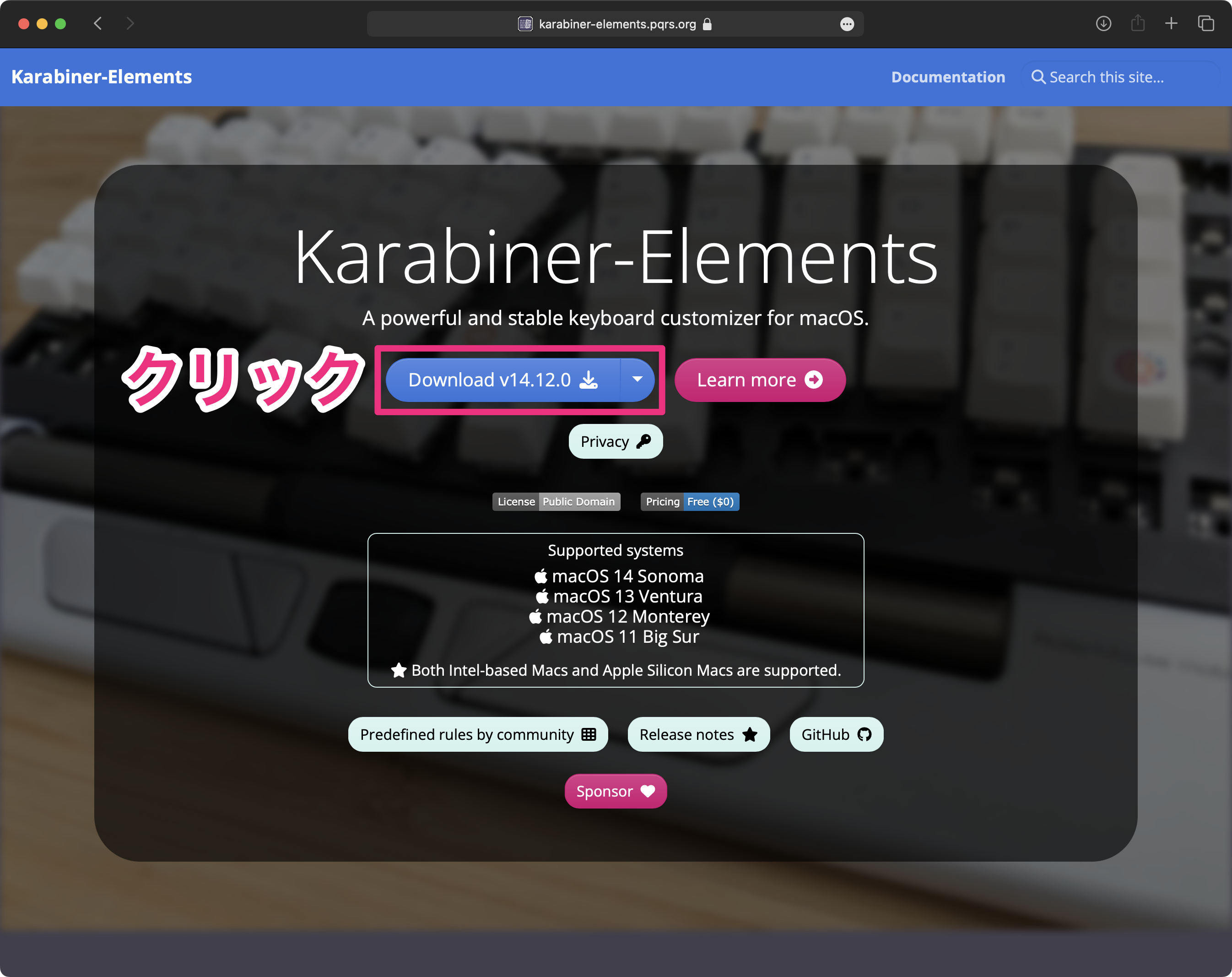The height and width of the screenshot is (977, 1232).
Task: Click the Sponsor heart button
Action: (615, 791)
